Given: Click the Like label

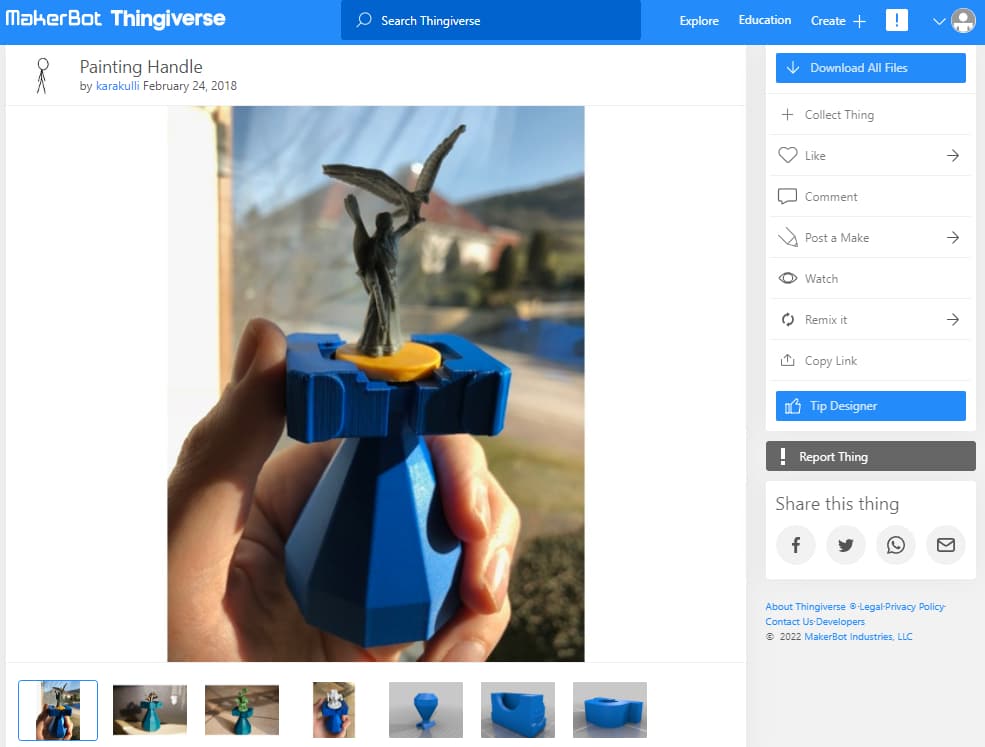Looking at the screenshot, I should point(815,156).
